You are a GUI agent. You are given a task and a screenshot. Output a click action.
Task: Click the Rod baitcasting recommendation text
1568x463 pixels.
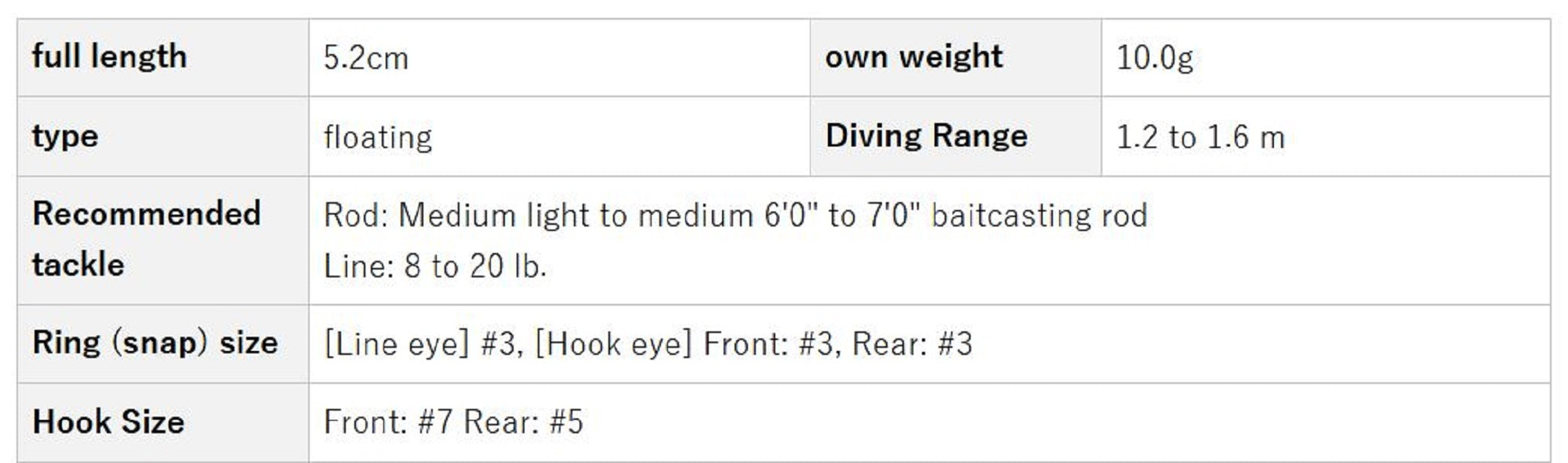[x=735, y=215]
